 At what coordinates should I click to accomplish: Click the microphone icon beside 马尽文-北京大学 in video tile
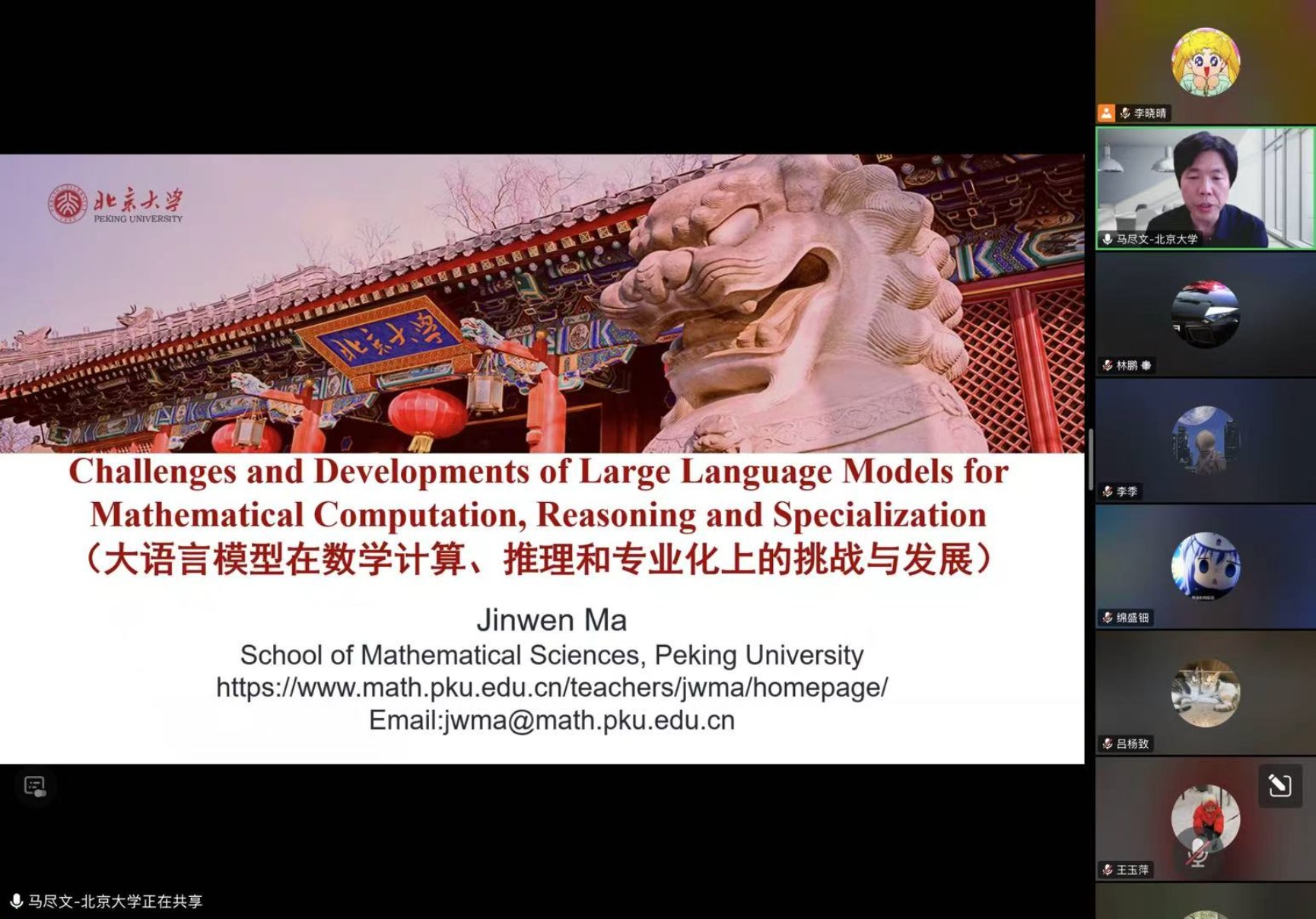click(1108, 240)
